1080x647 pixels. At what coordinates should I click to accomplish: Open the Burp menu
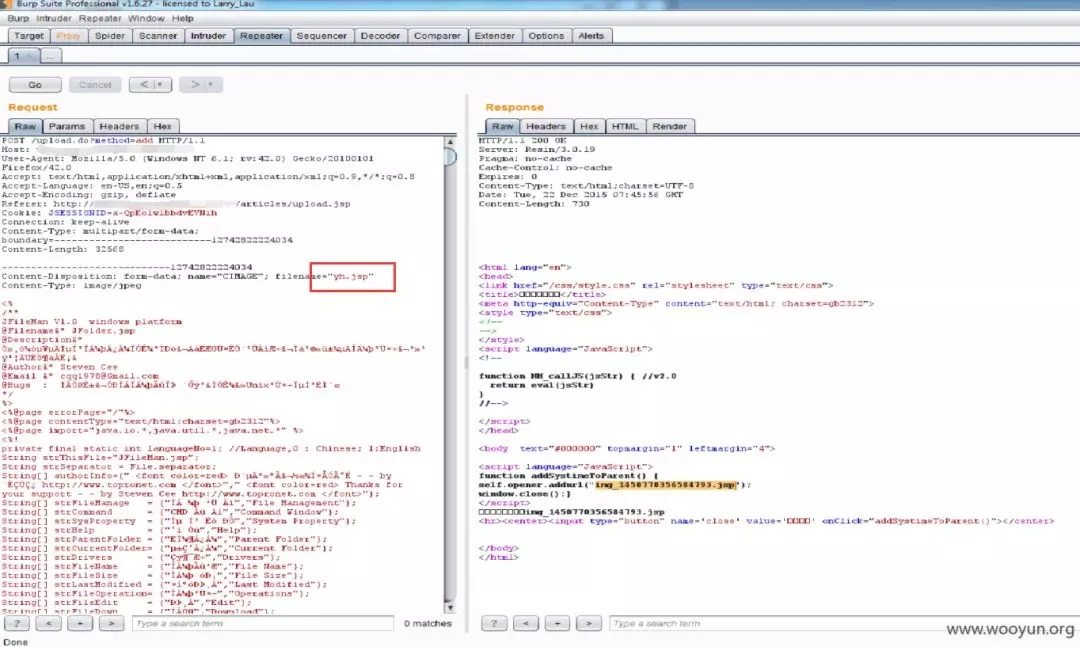18,19
